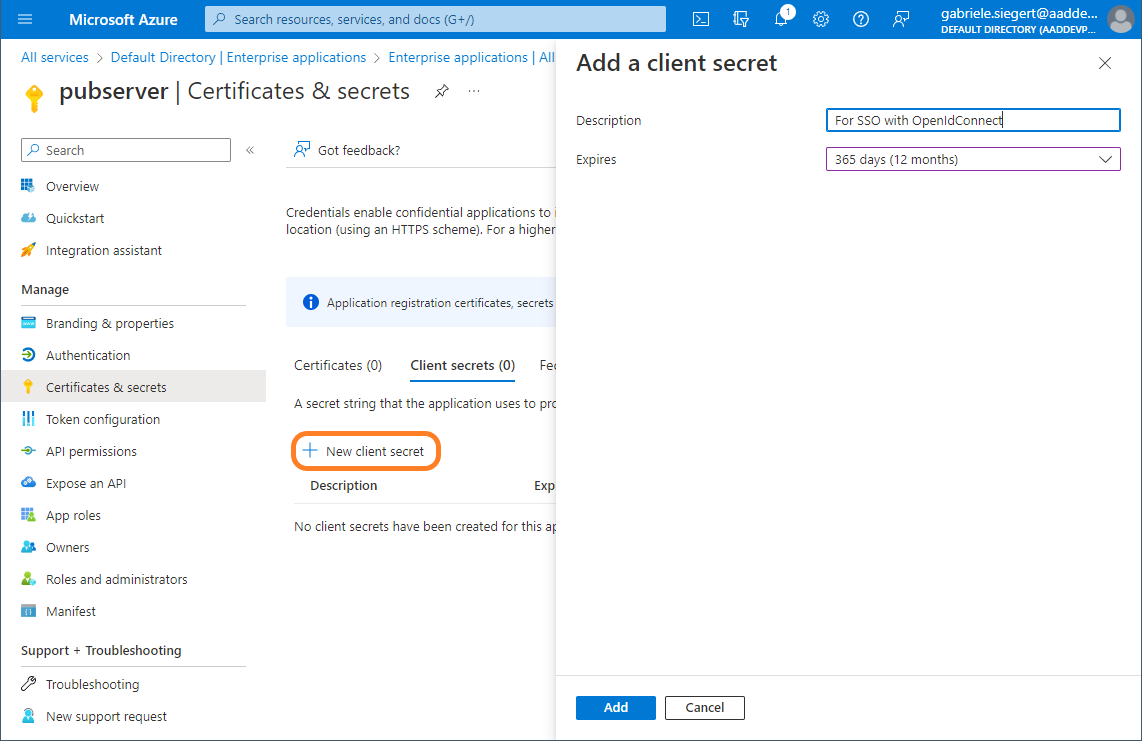Click the feedback icon in top bar
The width and height of the screenshot is (1142, 741).
(901, 19)
